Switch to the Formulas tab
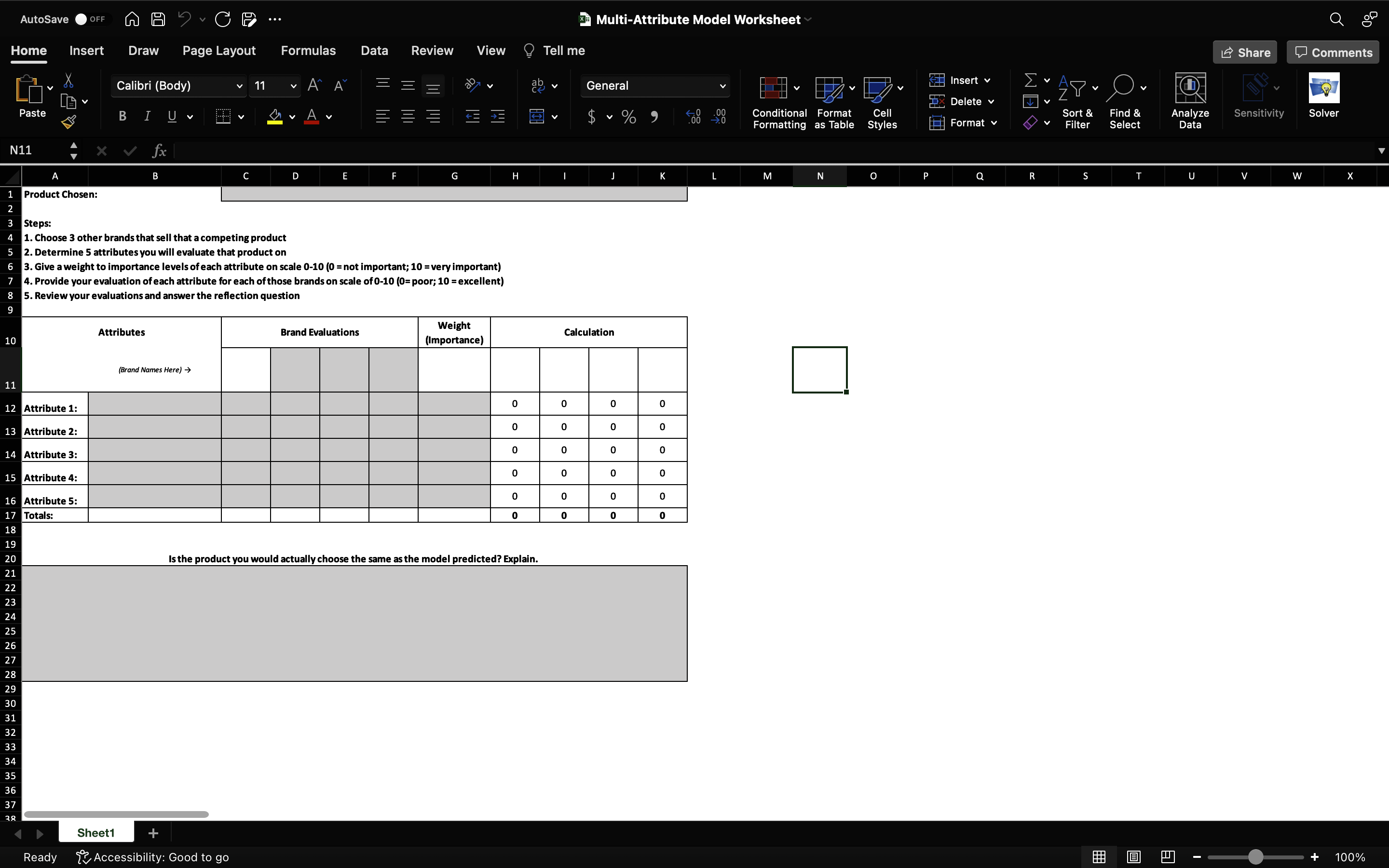This screenshot has height=868, width=1389. [x=308, y=51]
